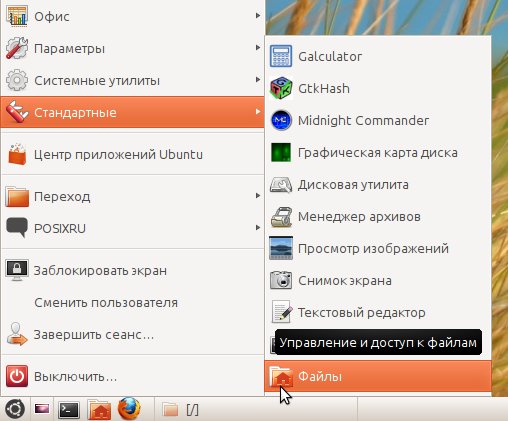Open the Galculator app icon
Image resolution: width=508 pixels, height=421 pixels.
pyautogui.click(x=281, y=56)
